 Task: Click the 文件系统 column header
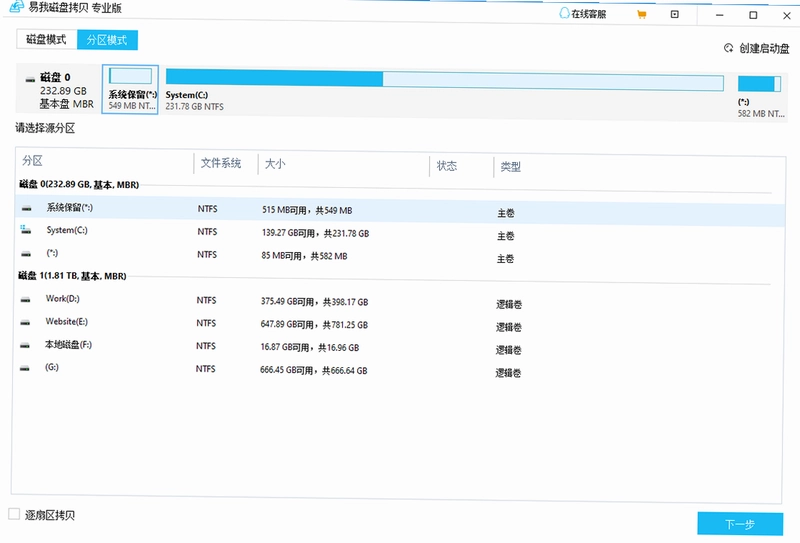(x=220, y=163)
